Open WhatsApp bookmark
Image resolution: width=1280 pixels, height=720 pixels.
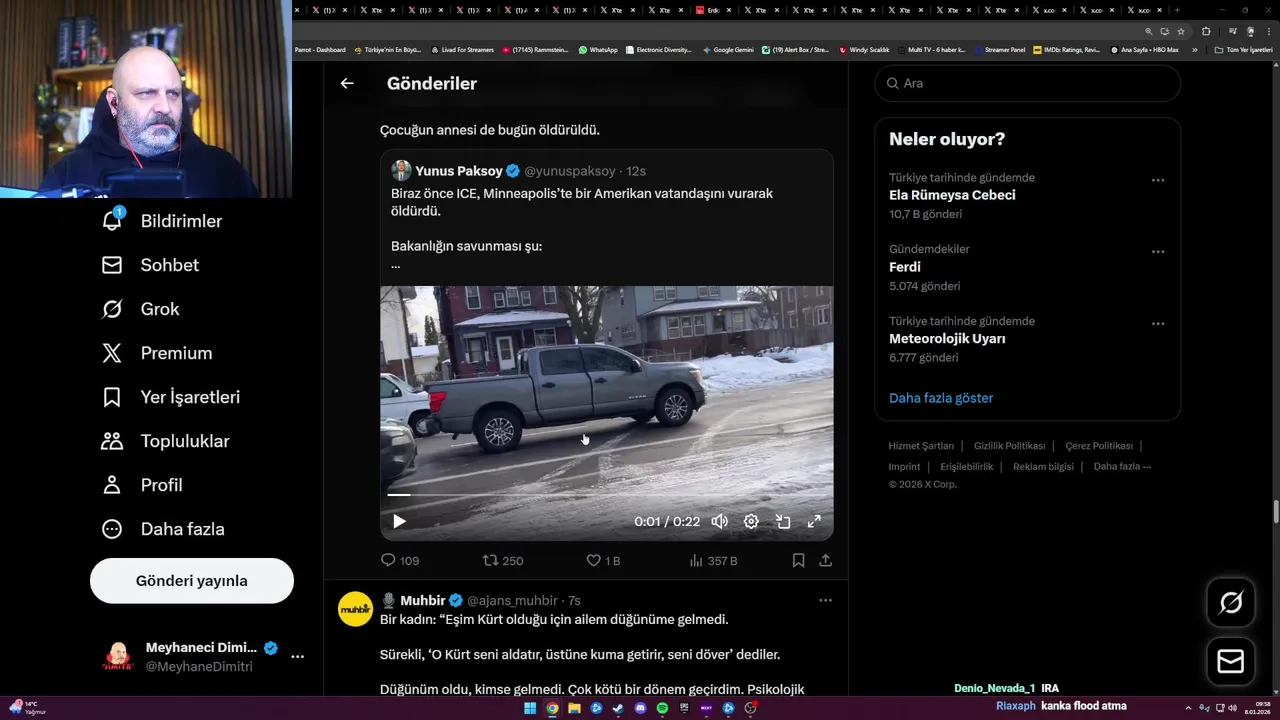[x=598, y=49]
